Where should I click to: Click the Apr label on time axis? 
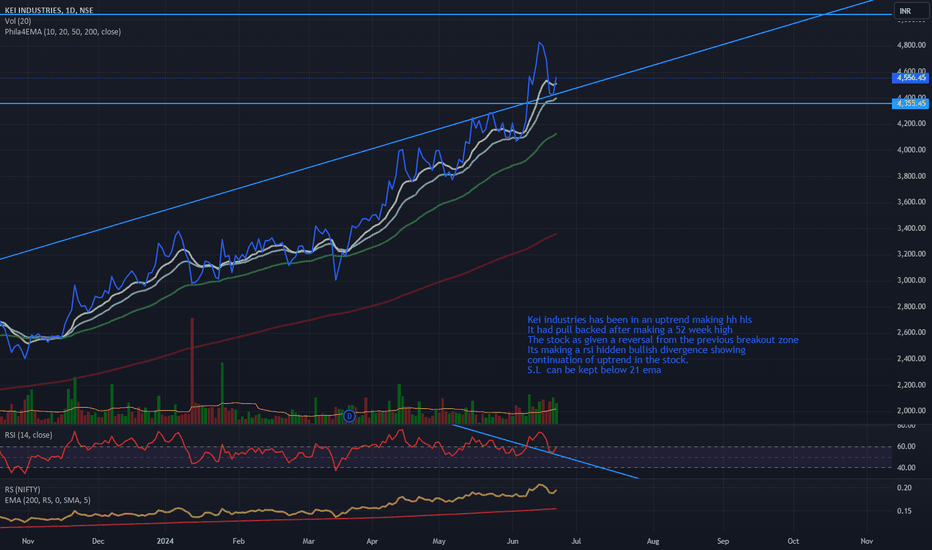(x=372, y=541)
